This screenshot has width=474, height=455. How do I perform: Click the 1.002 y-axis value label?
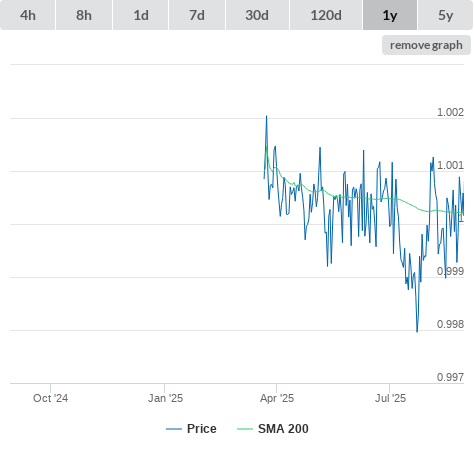point(450,112)
